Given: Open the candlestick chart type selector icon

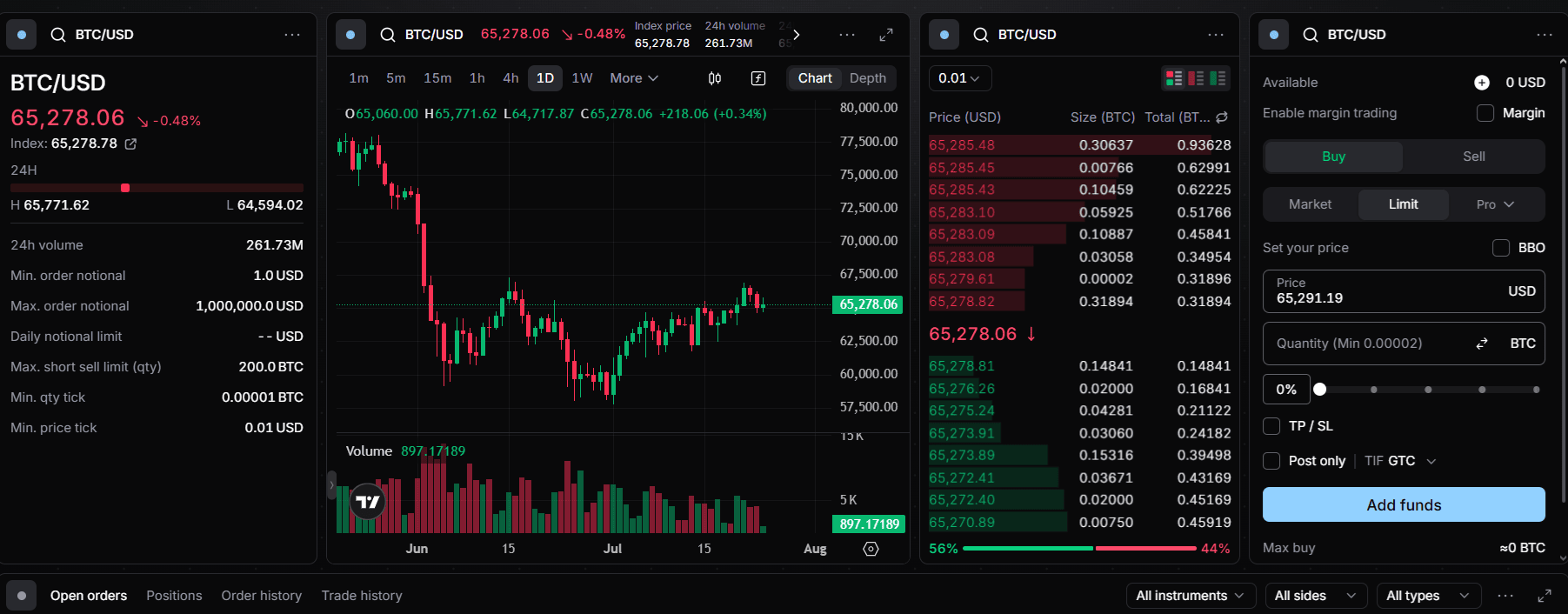Looking at the screenshot, I should click(x=715, y=78).
